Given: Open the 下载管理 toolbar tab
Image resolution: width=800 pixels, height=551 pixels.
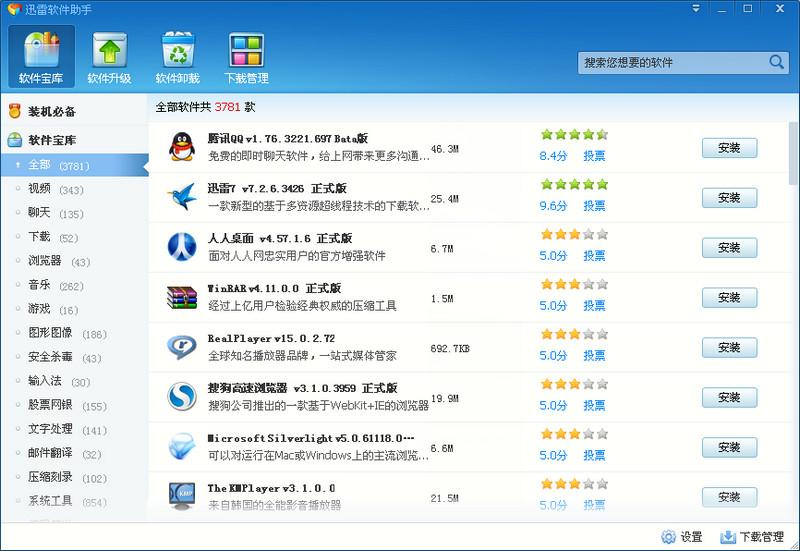Looking at the screenshot, I should [x=246, y=57].
